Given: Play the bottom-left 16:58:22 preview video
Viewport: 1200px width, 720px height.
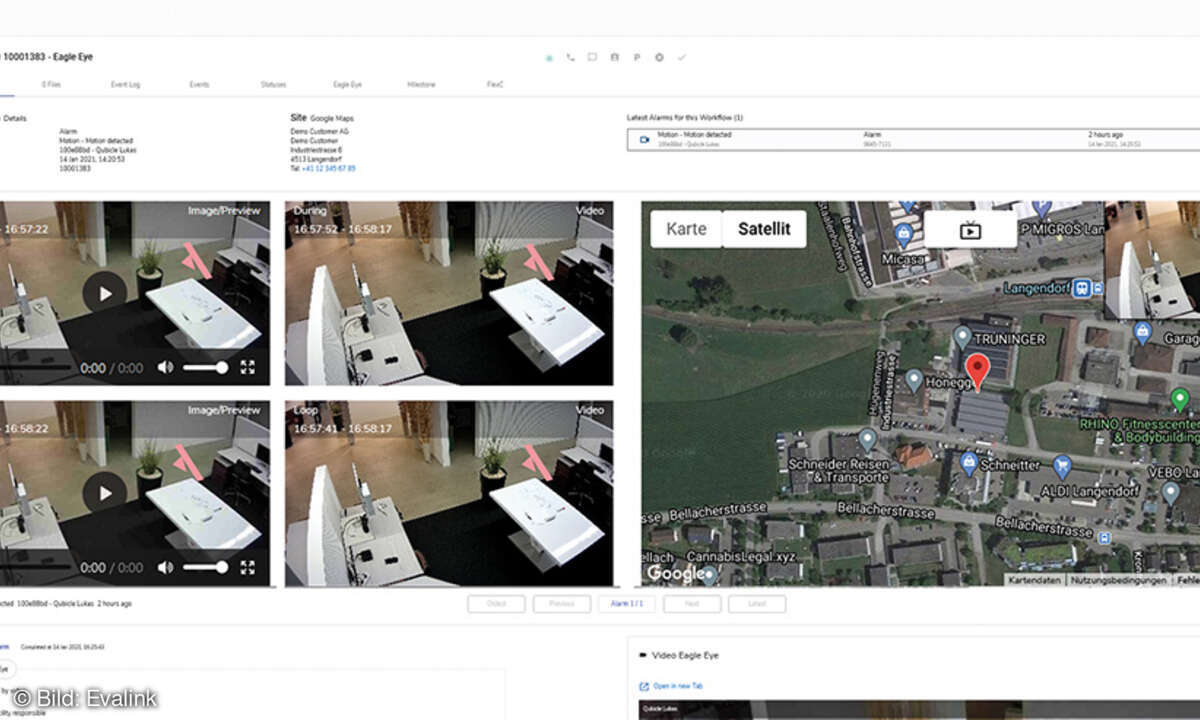Looking at the screenshot, I should click(x=104, y=492).
